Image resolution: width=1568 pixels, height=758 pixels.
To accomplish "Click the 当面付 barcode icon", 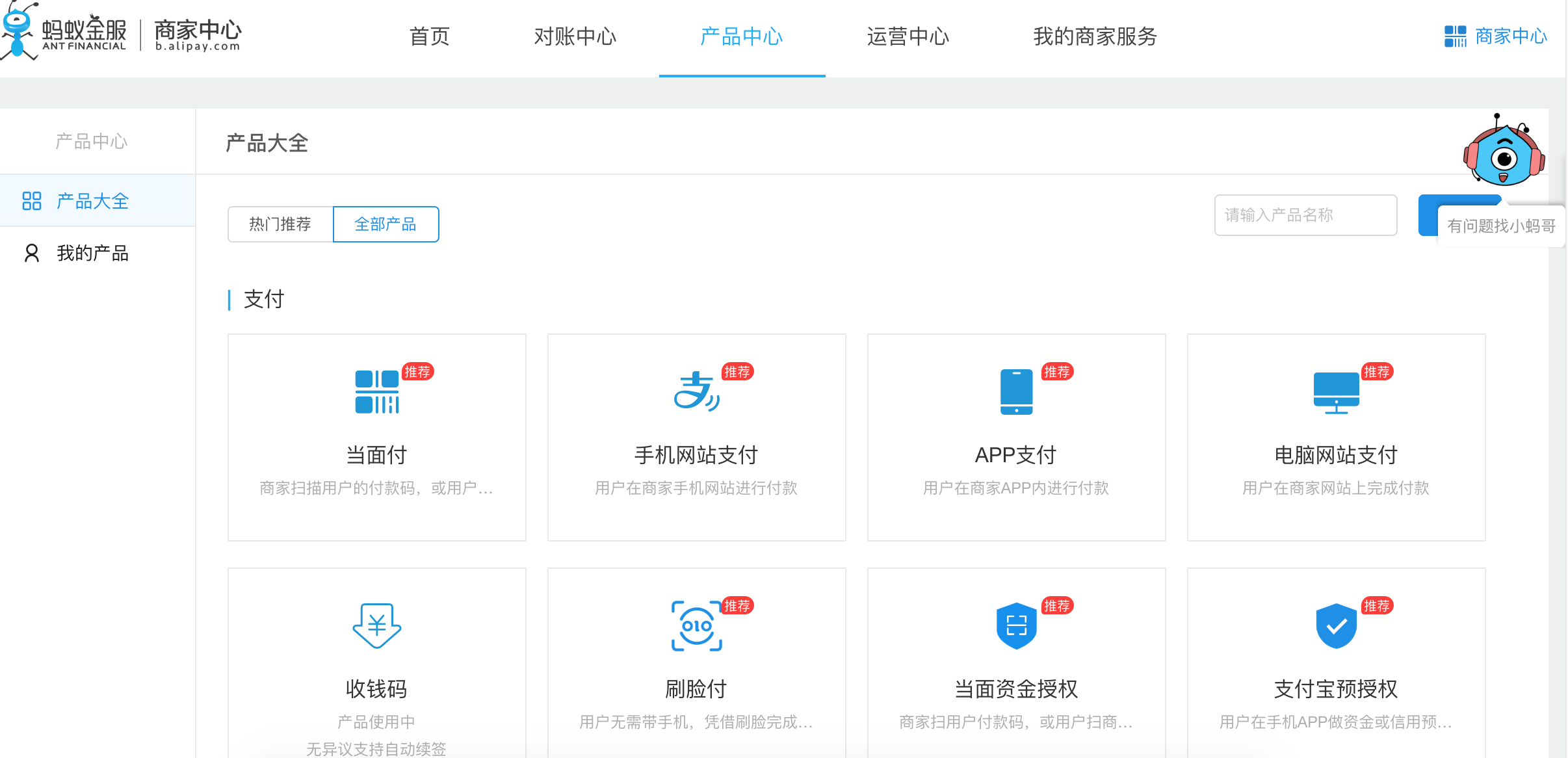I will click(377, 392).
